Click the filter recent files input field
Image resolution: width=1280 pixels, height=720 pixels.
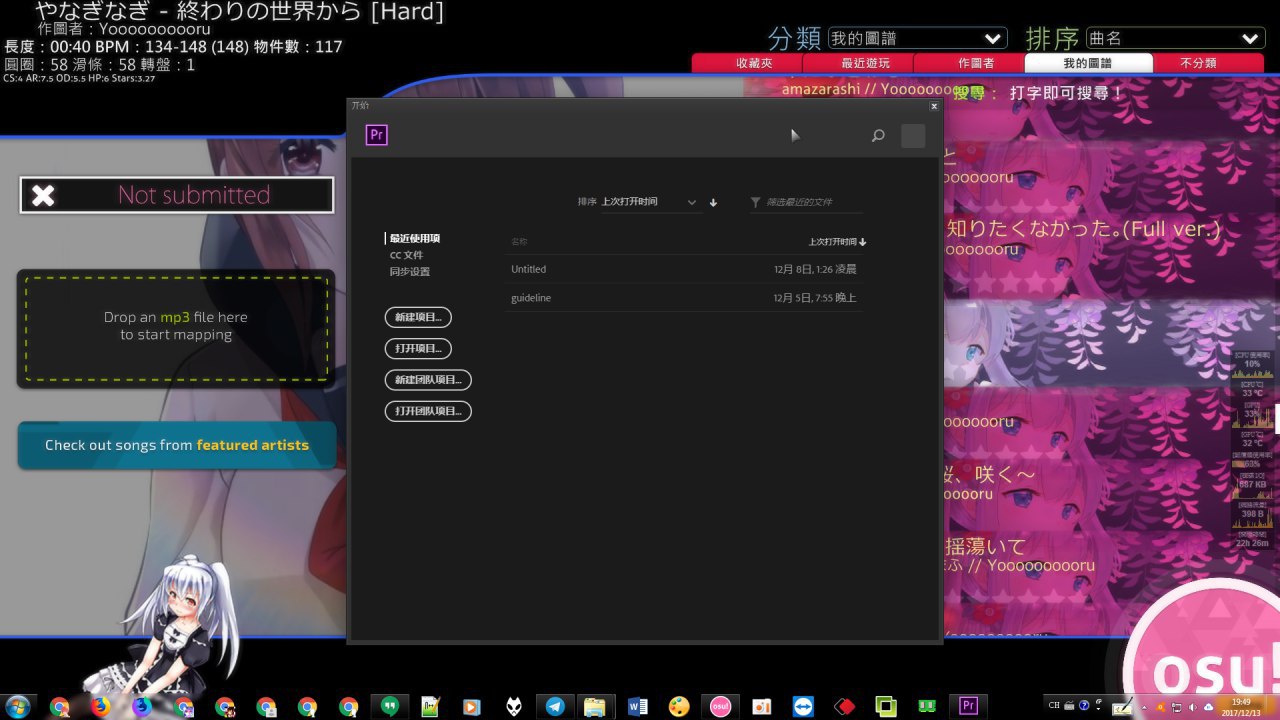tap(812, 202)
